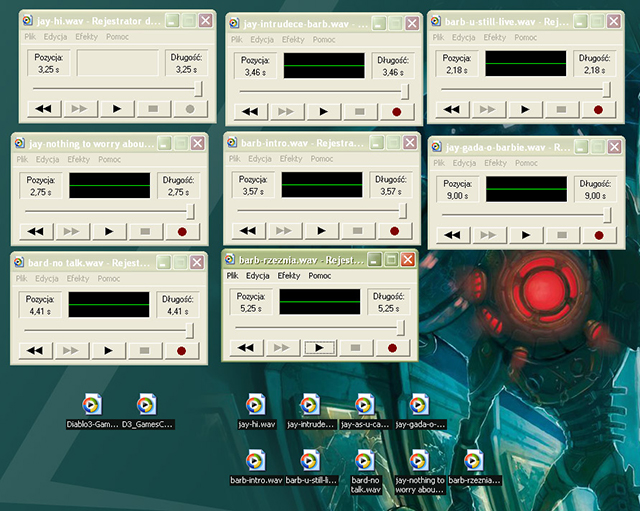Select the jay-intrude... desktop file icon
640x511 pixels.
tap(310, 411)
